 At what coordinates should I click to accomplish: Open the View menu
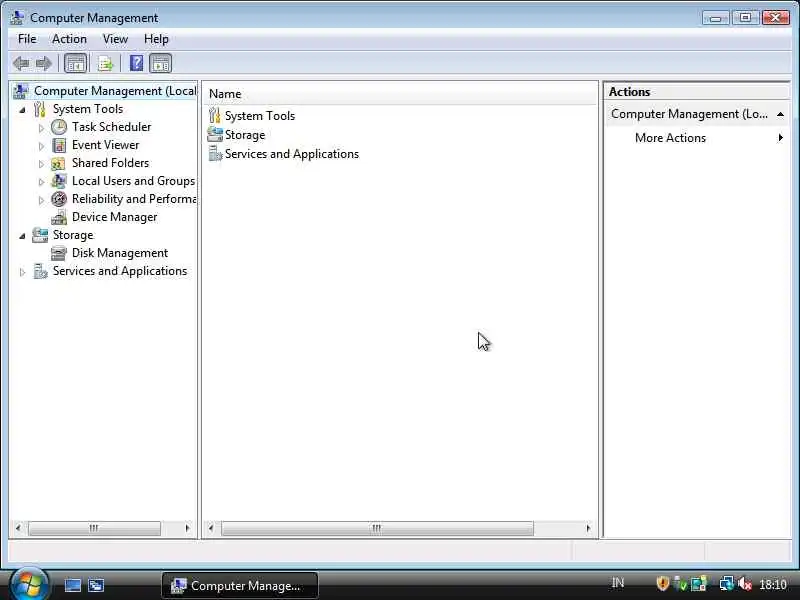coord(115,39)
